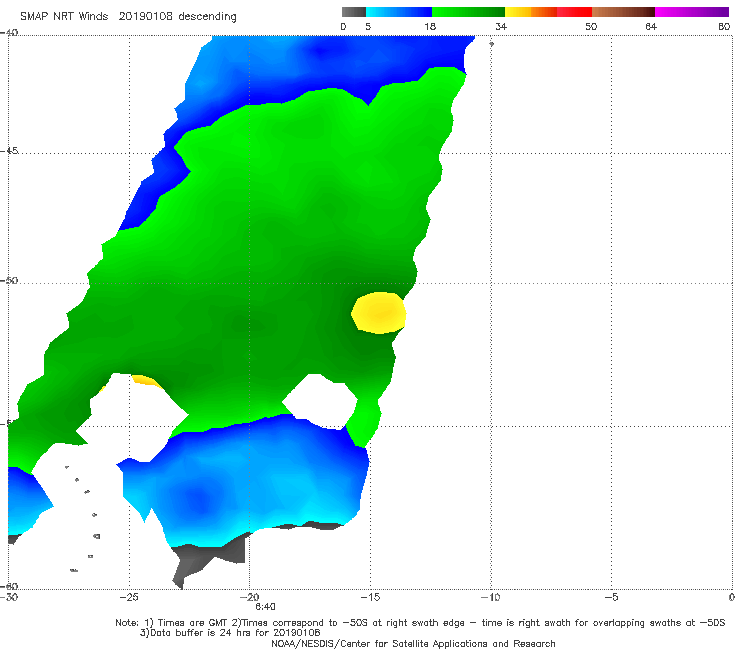This screenshot has width=740, height=650.
Task: Click the swath time label '6:40'
Action: pyautogui.click(x=265, y=607)
